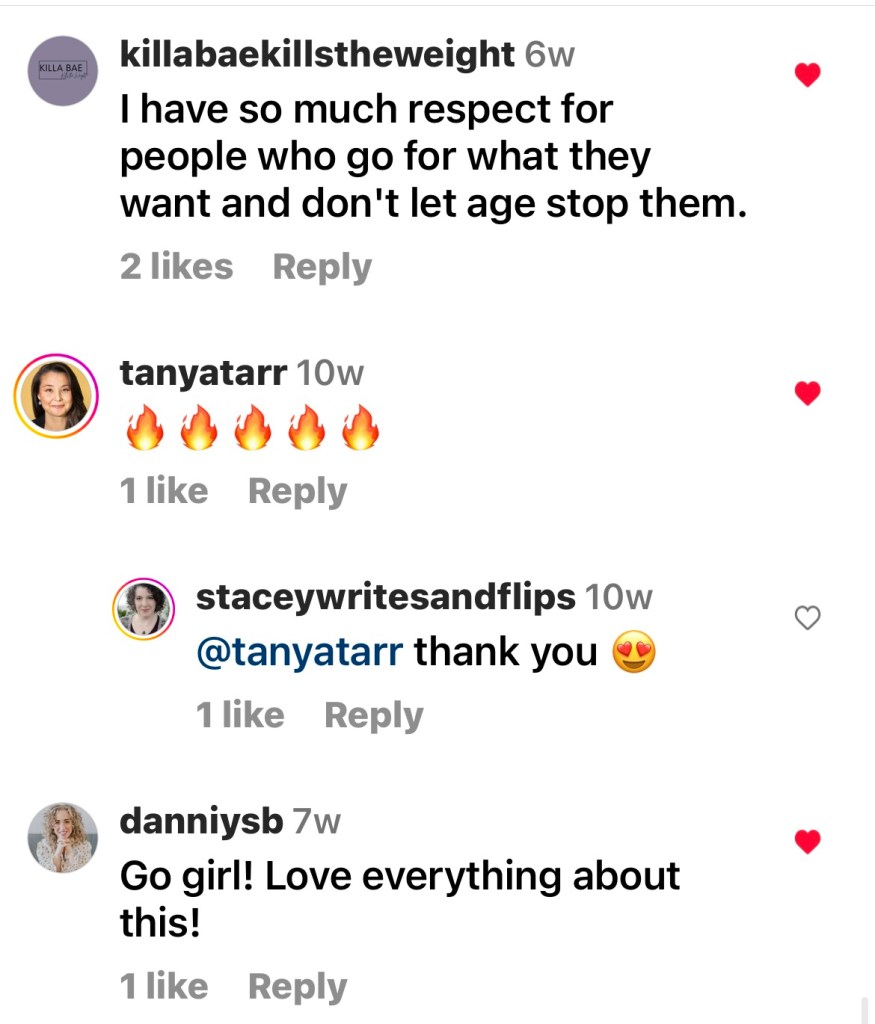Tap staceywritesandflips's profile avatar
Image resolution: width=875 pixels, height=1024 pixels.
(x=143, y=608)
